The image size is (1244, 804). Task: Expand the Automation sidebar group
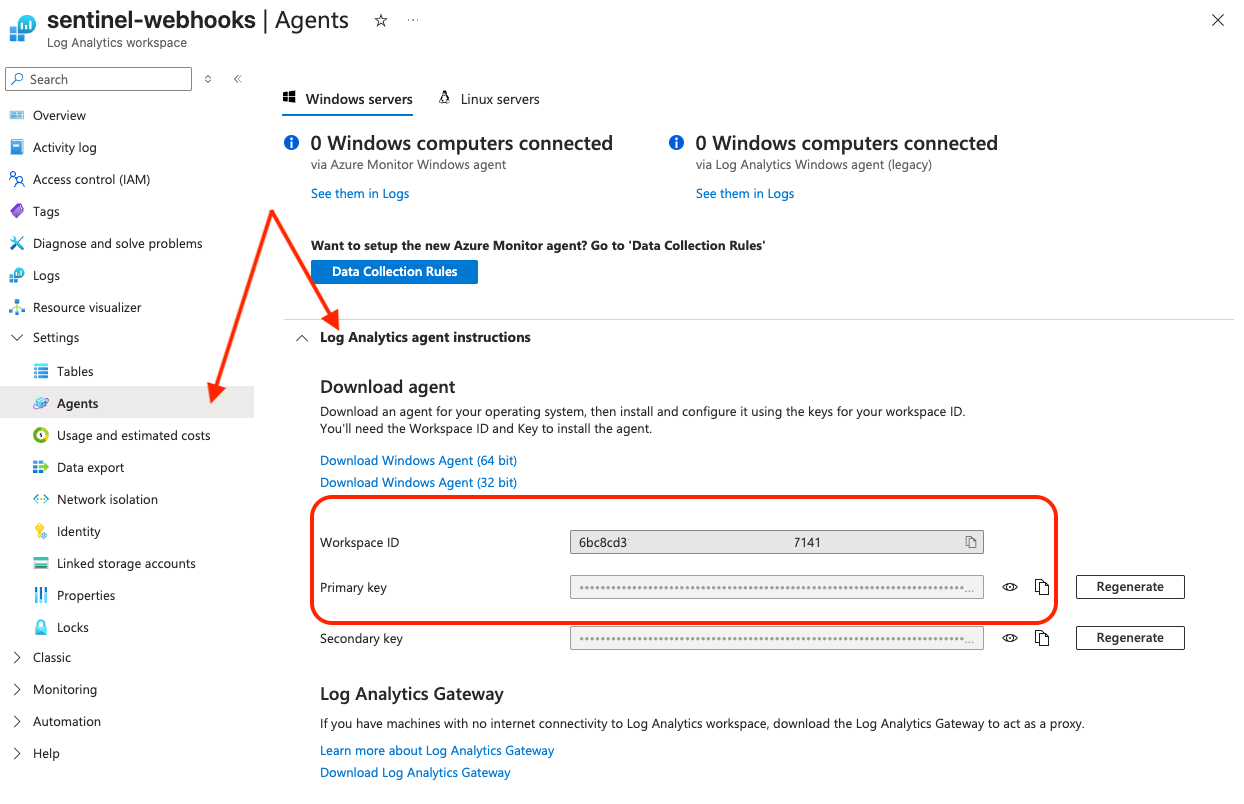[16, 722]
